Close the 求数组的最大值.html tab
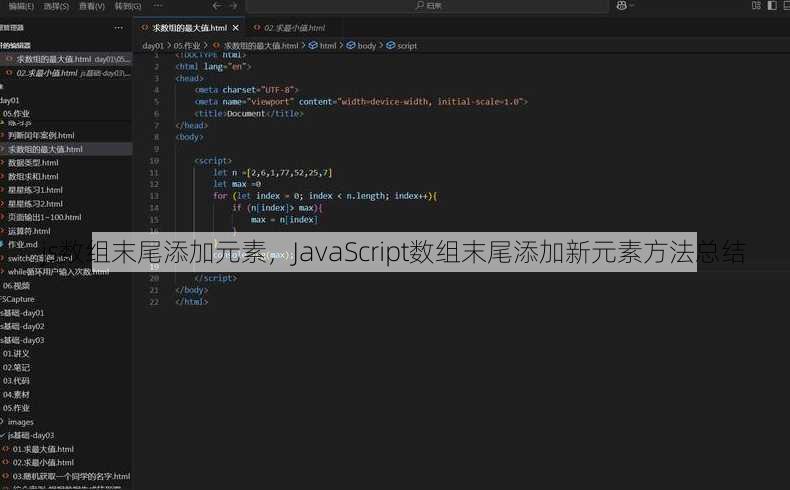Image resolution: width=790 pixels, height=490 pixels. (x=235, y=28)
